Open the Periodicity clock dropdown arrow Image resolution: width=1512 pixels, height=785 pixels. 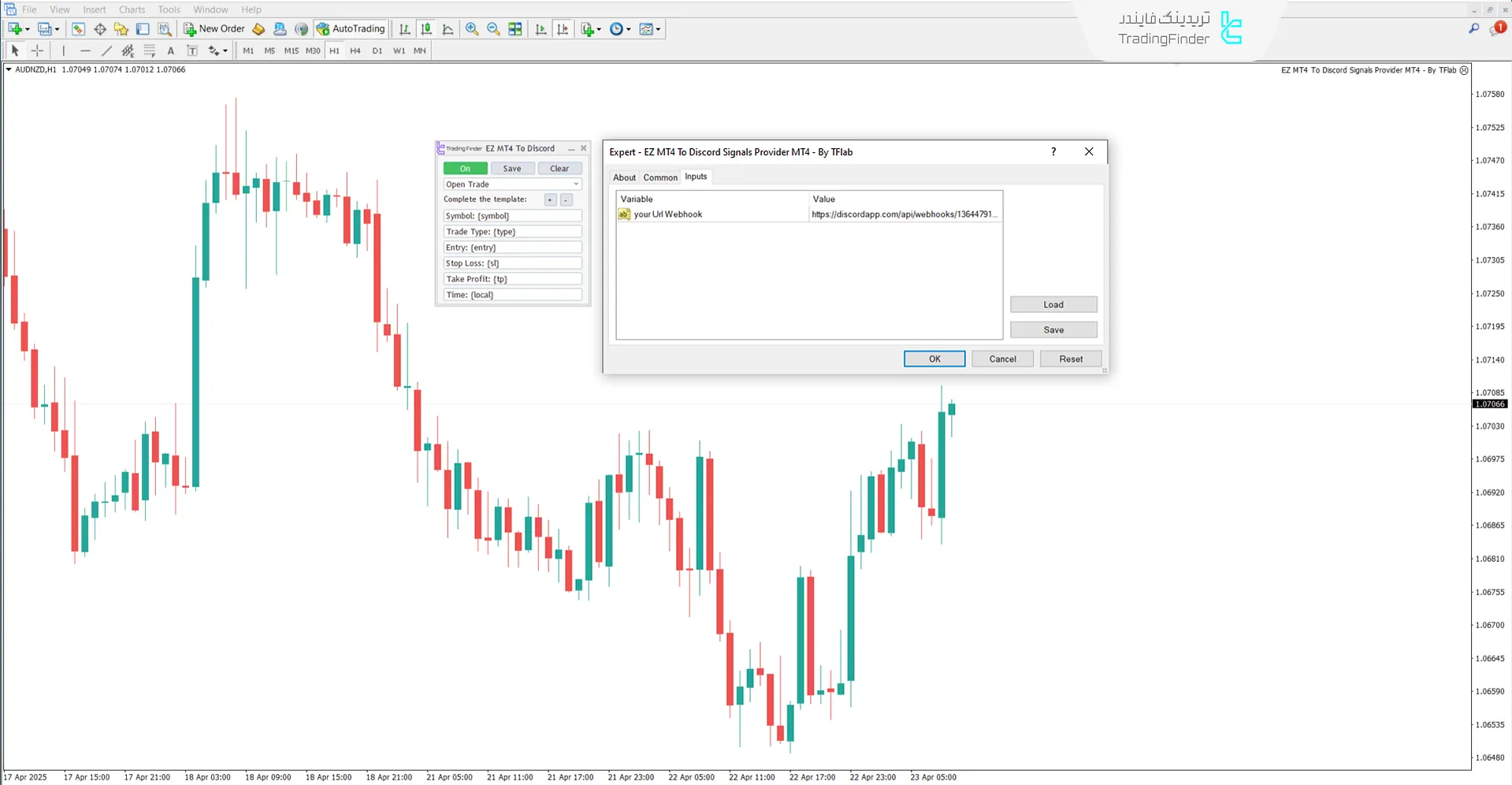(x=629, y=30)
